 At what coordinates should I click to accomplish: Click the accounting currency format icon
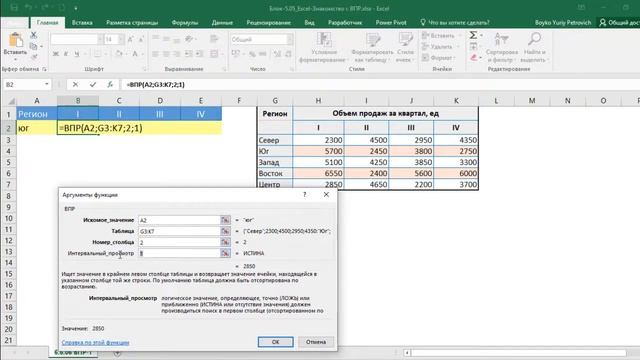(236, 54)
